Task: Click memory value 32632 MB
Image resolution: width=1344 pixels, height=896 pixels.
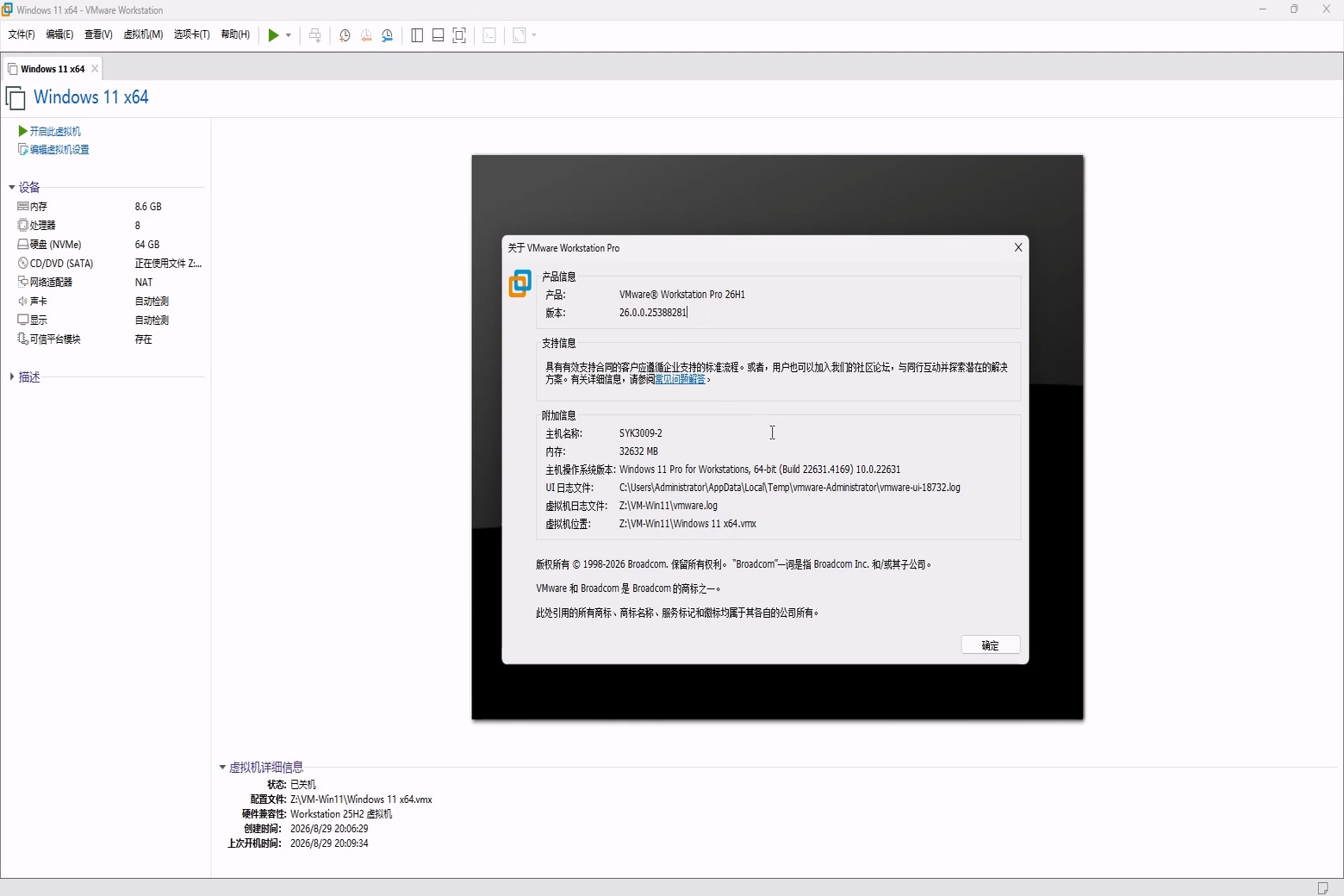Action: [638, 451]
